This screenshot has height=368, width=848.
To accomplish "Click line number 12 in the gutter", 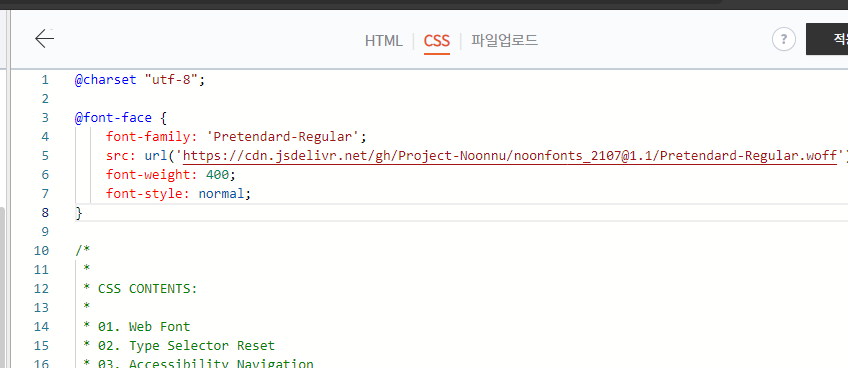I will tap(41, 288).
